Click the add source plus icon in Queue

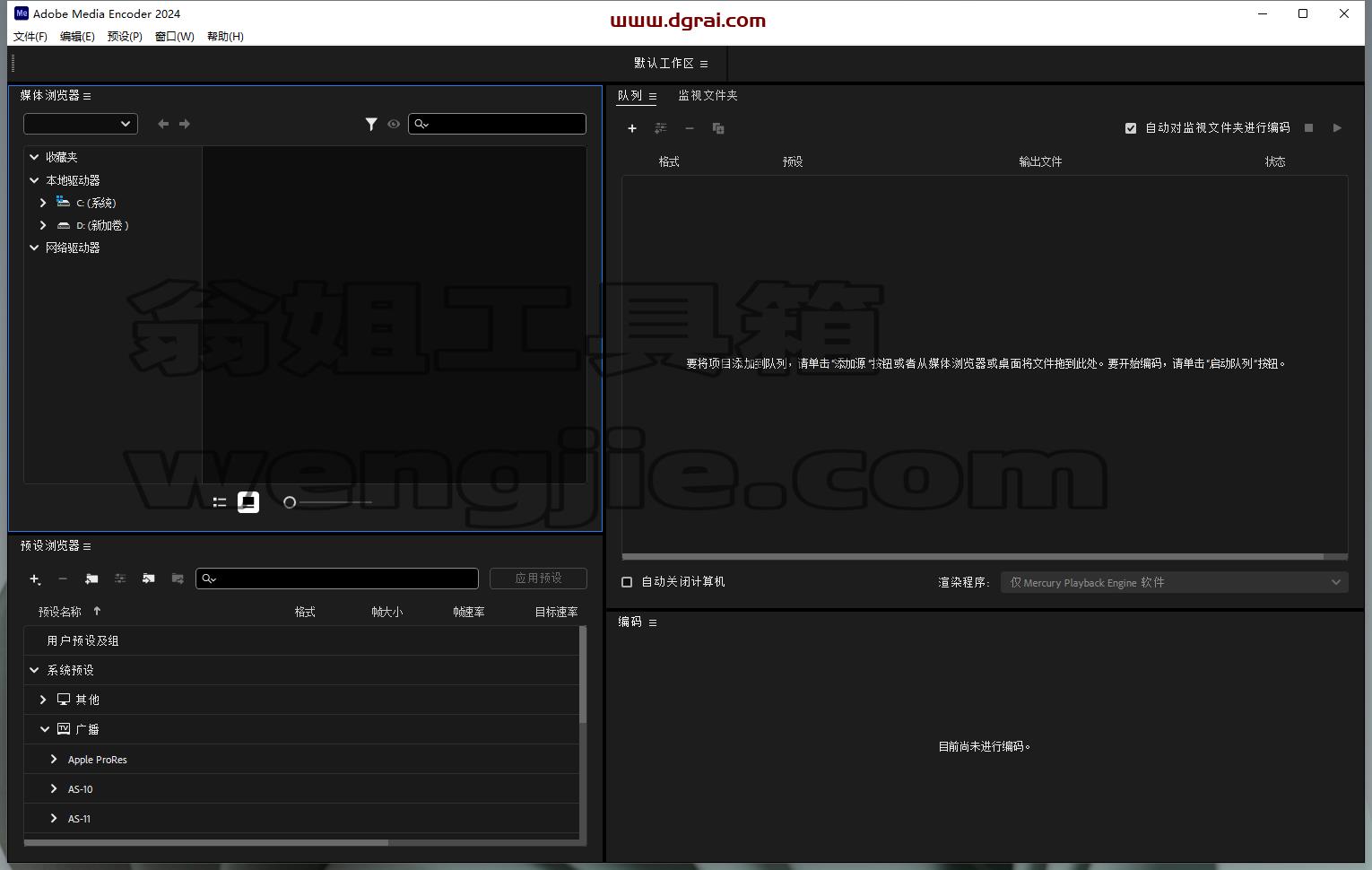632,128
